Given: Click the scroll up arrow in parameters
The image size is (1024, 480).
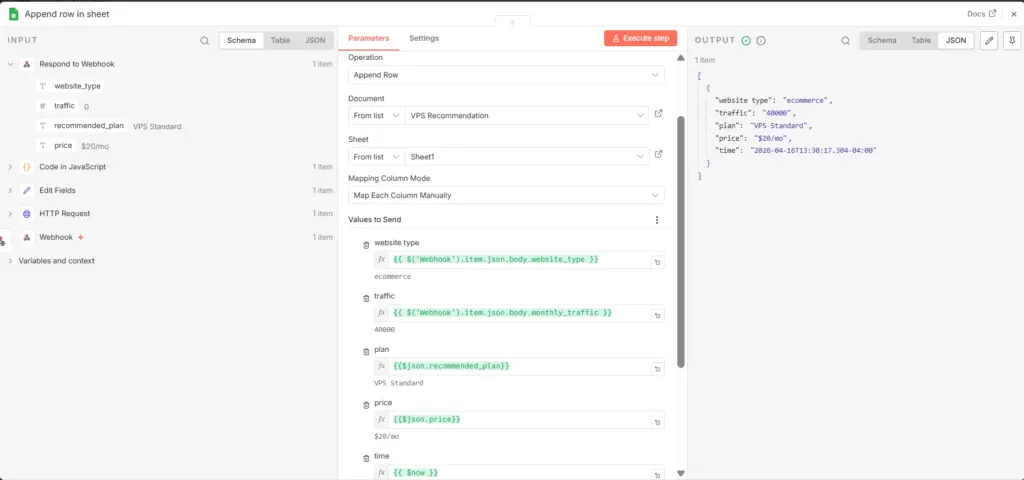Looking at the screenshot, I should point(680,58).
